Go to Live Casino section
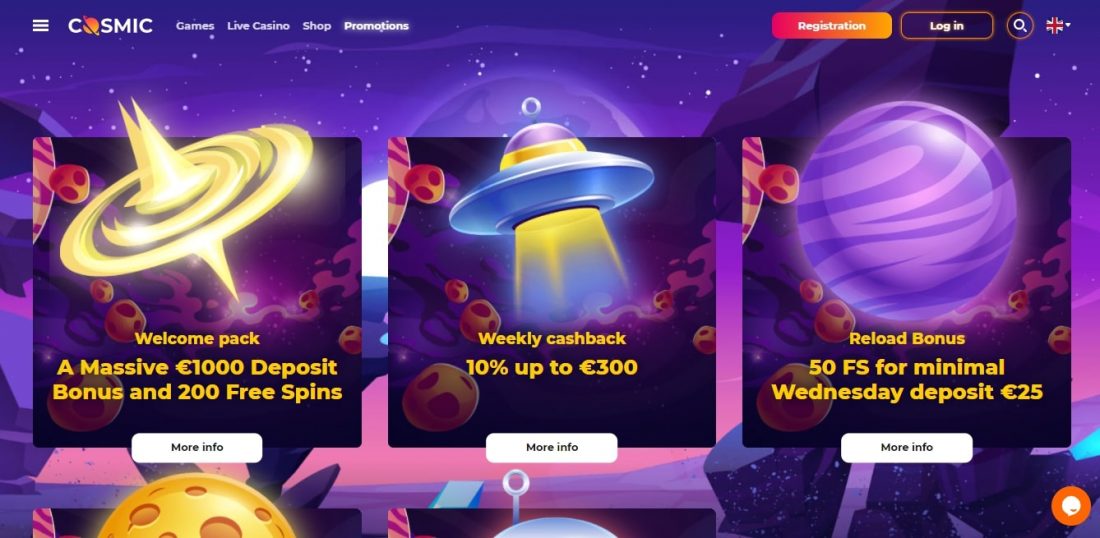This screenshot has width=1100, height=538. click(258, 26)
